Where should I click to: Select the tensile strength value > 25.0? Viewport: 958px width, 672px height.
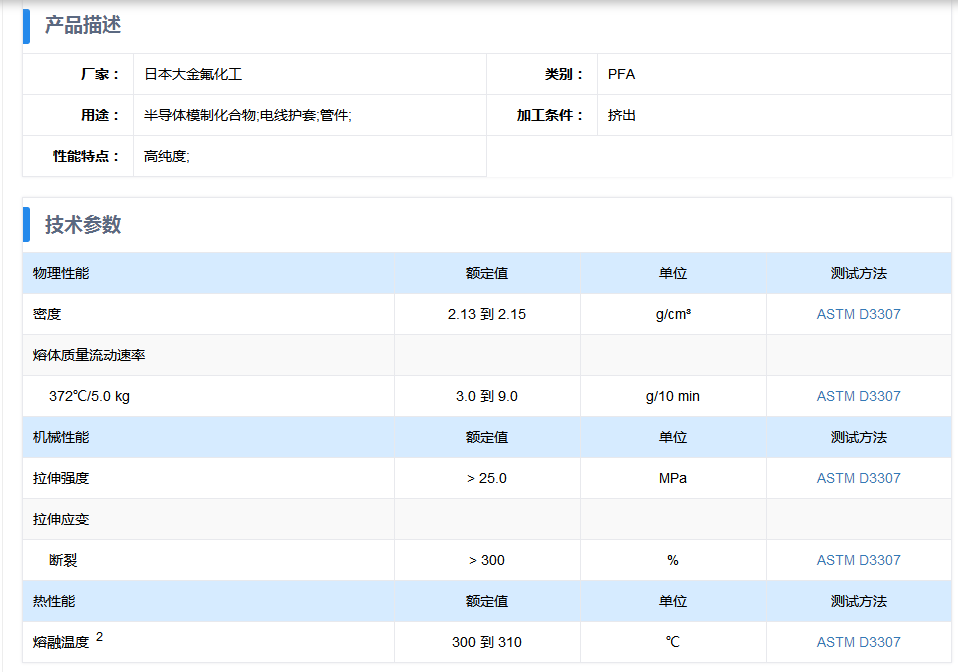(487, 478)
